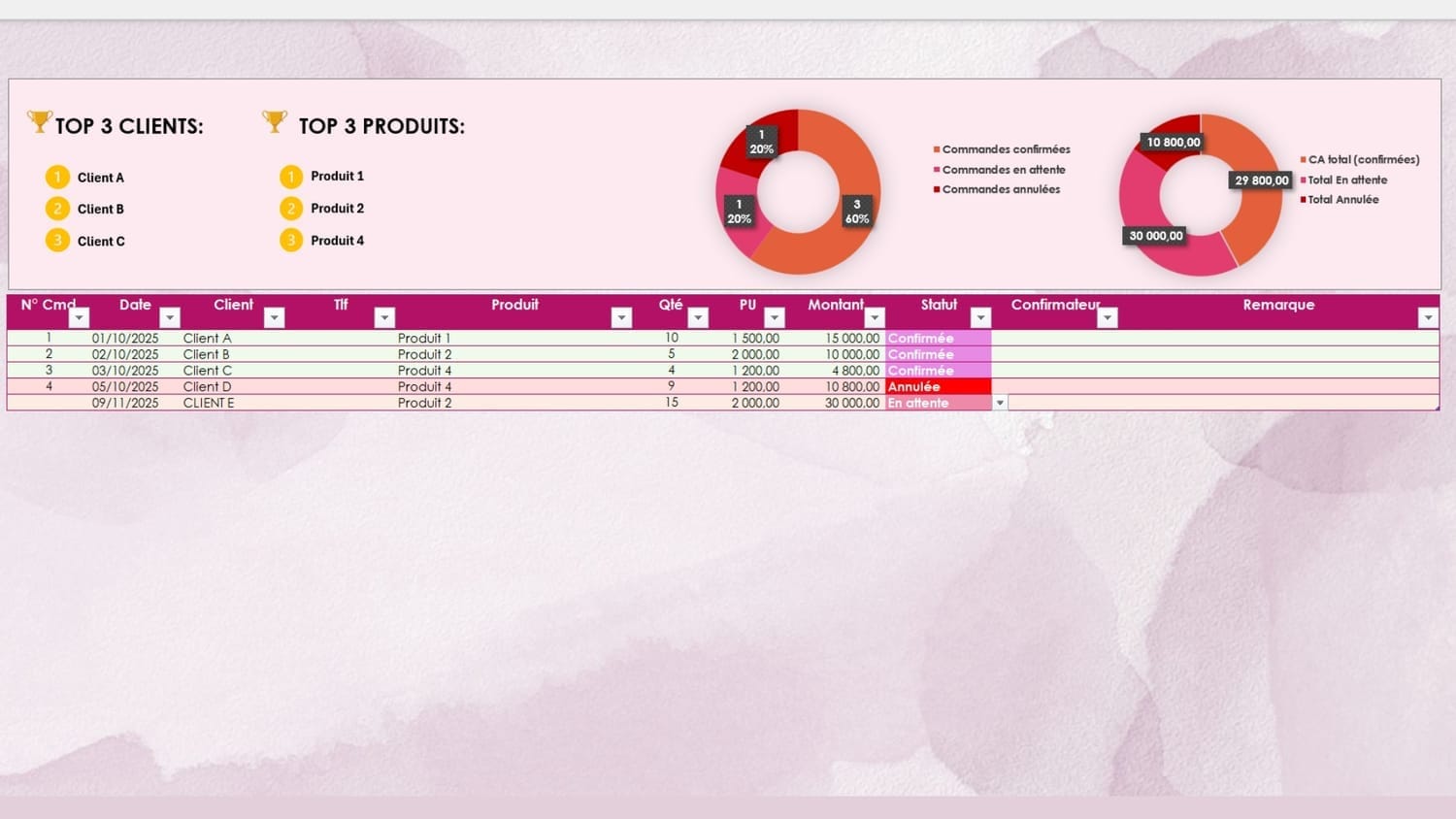
Task: Select the 10 800,00 data label on the amounts donut
Action: pos(1174,143)
